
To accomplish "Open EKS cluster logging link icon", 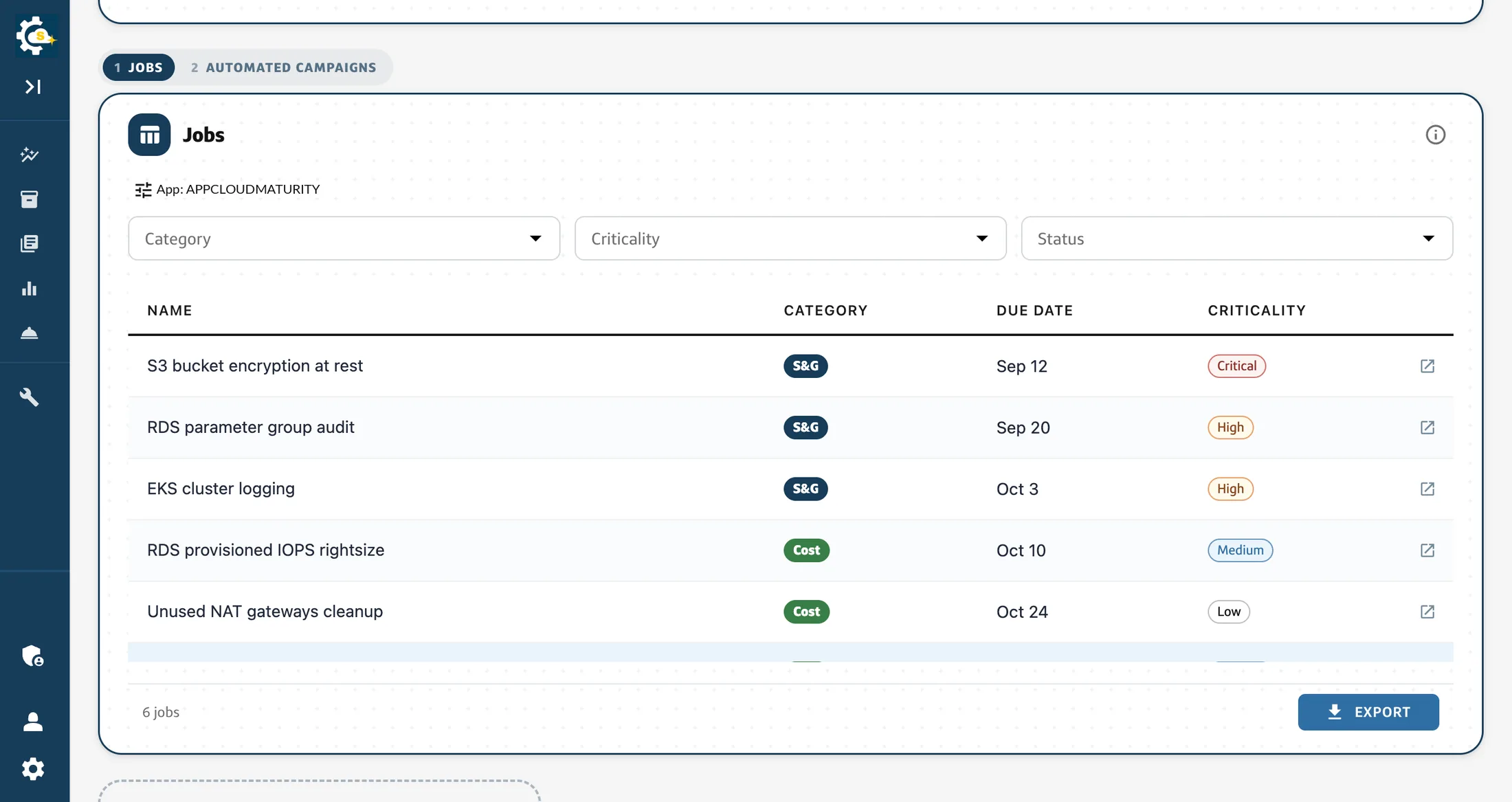I will click(1427, 489).
